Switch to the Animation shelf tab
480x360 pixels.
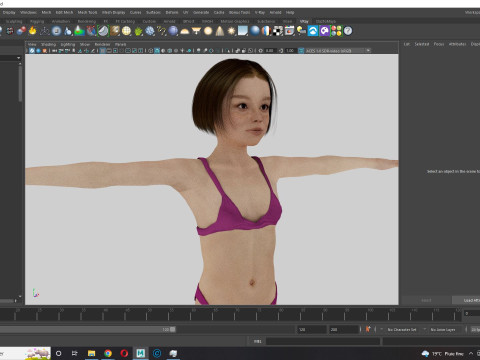click(x=61, y=21)
